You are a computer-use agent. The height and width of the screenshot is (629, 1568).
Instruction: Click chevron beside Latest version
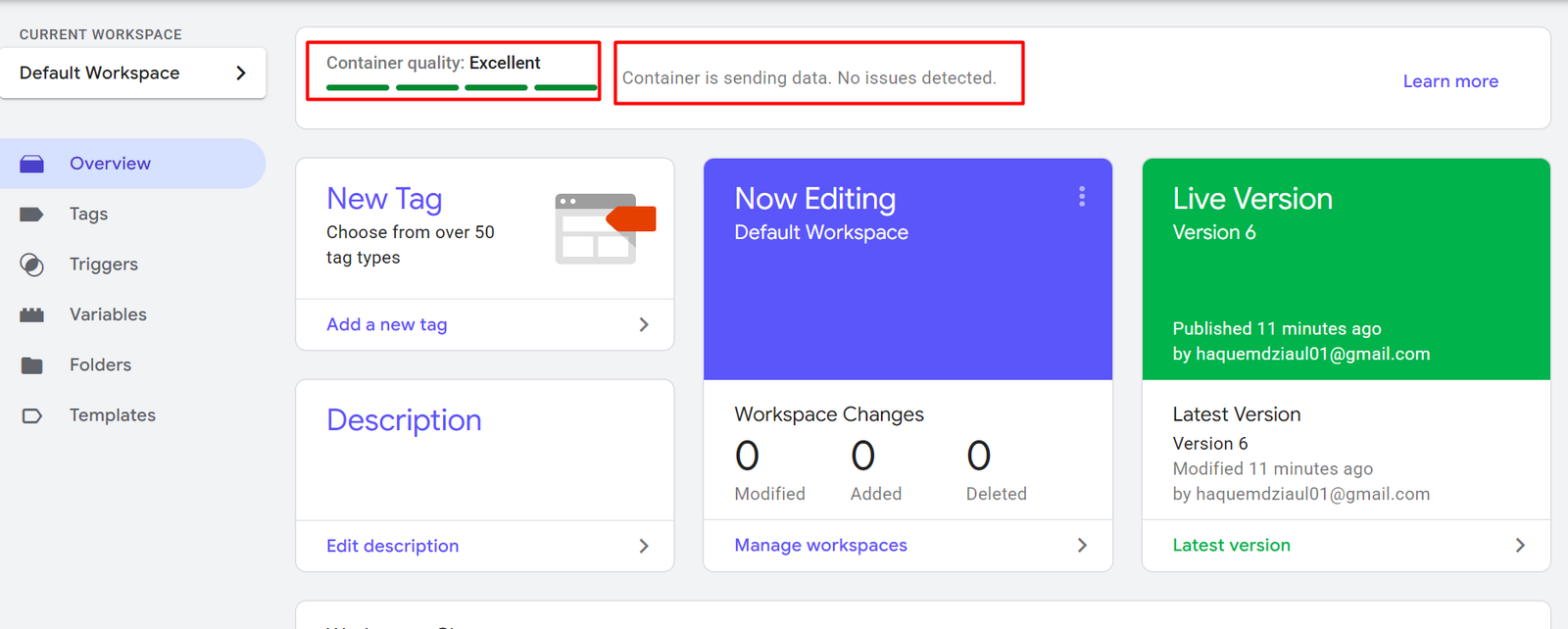pos(1520,545)
